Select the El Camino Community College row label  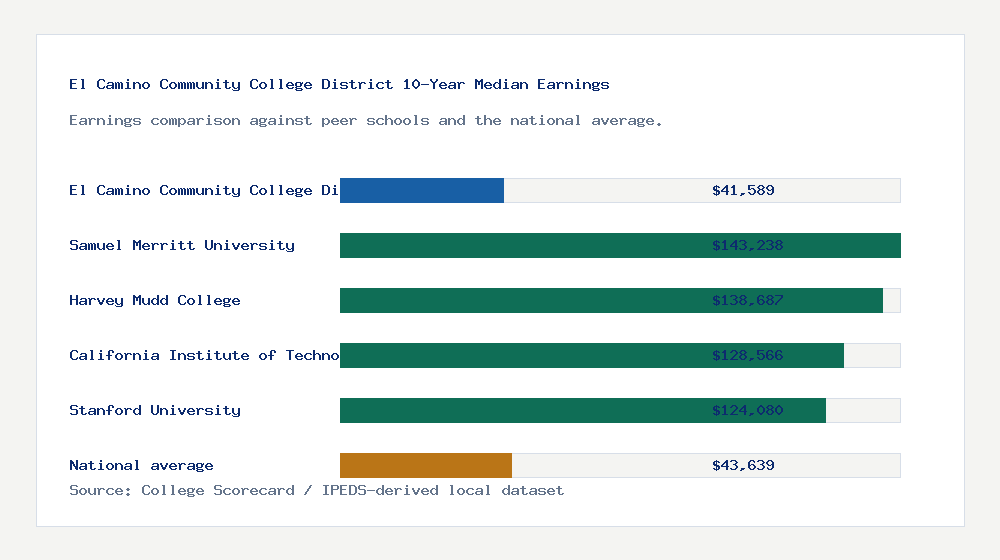point(204,191)
